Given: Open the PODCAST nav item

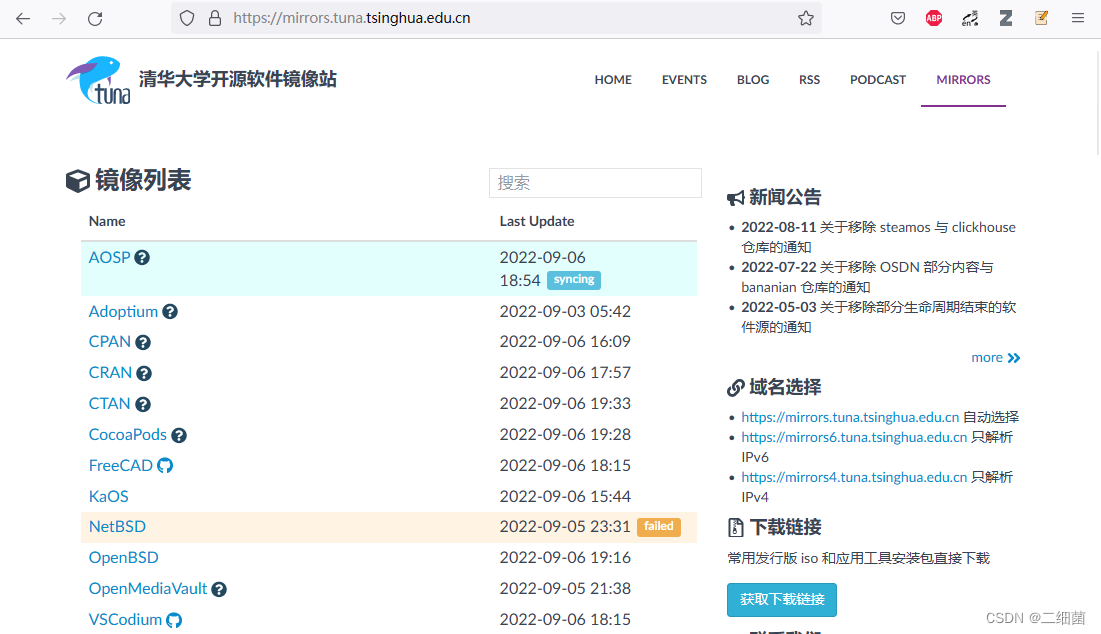Looking at the screenshot, I should pyautogui.click(x=878, y=80).
